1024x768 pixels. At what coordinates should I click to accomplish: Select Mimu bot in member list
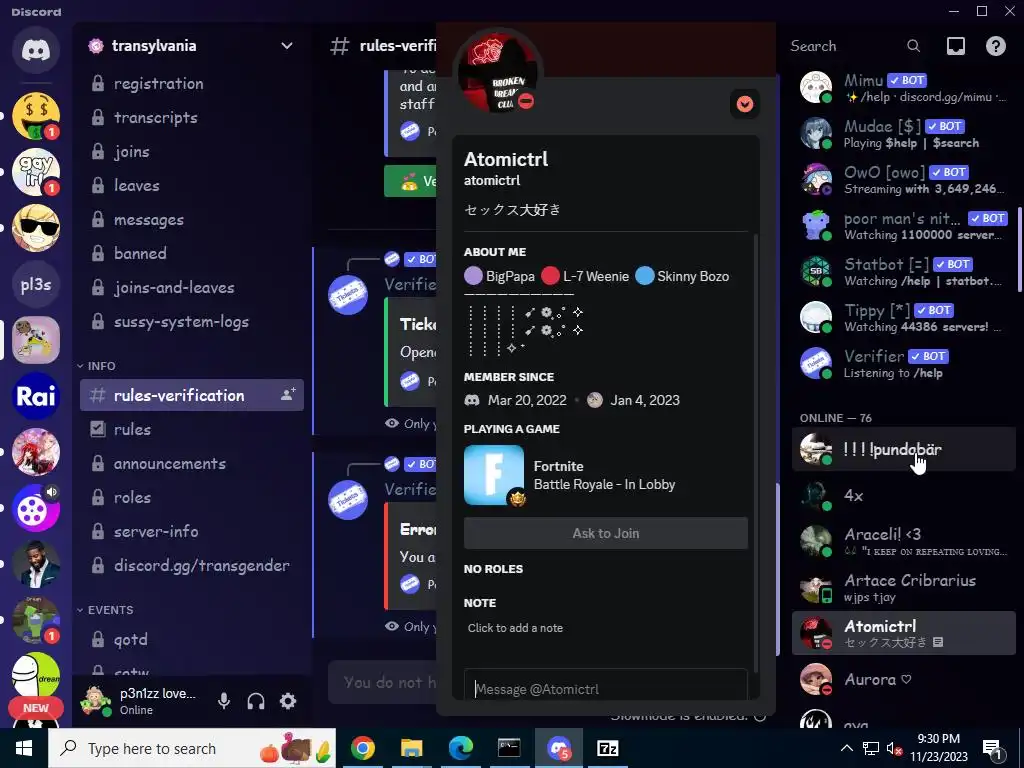904,88
